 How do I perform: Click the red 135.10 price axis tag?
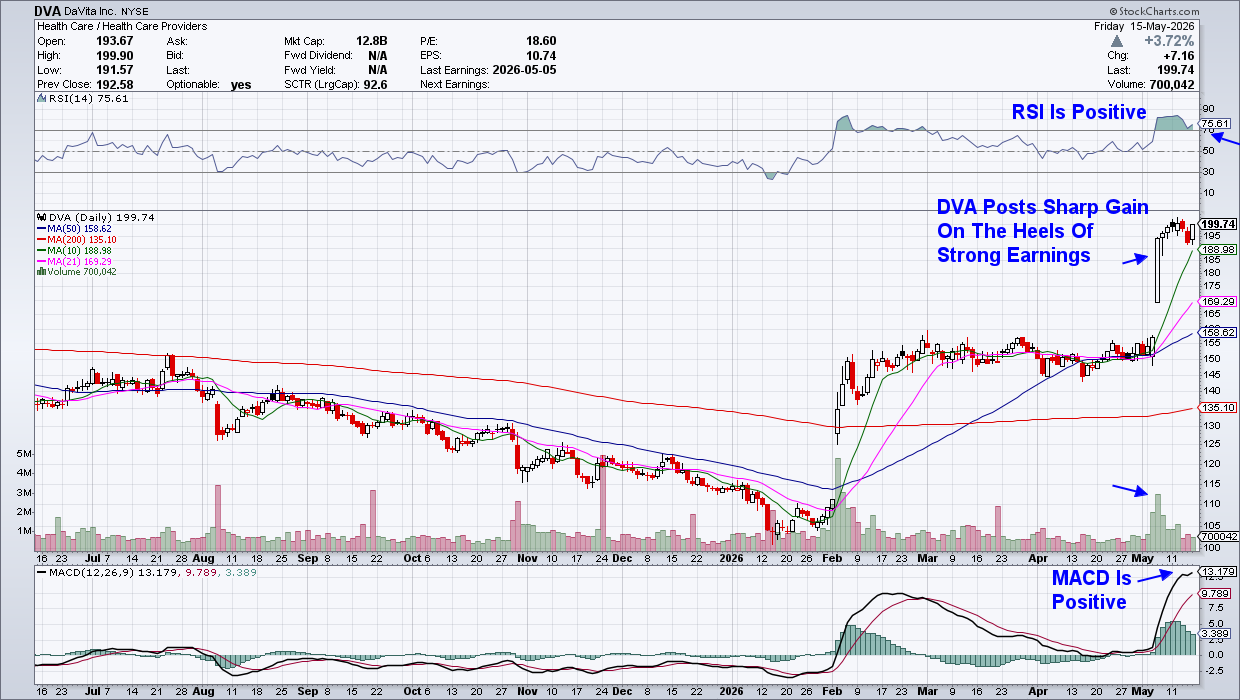coord(1218,408)
